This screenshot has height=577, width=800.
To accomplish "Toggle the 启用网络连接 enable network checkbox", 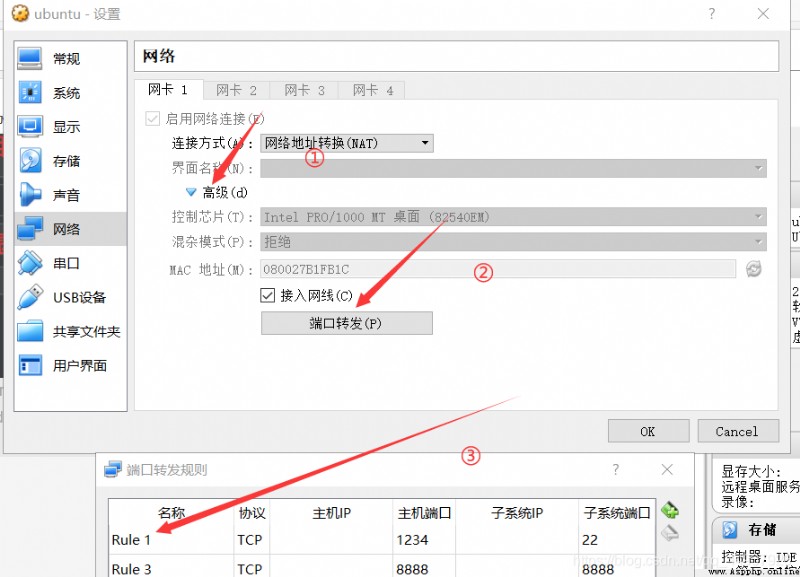I will [x=153, y=119].
